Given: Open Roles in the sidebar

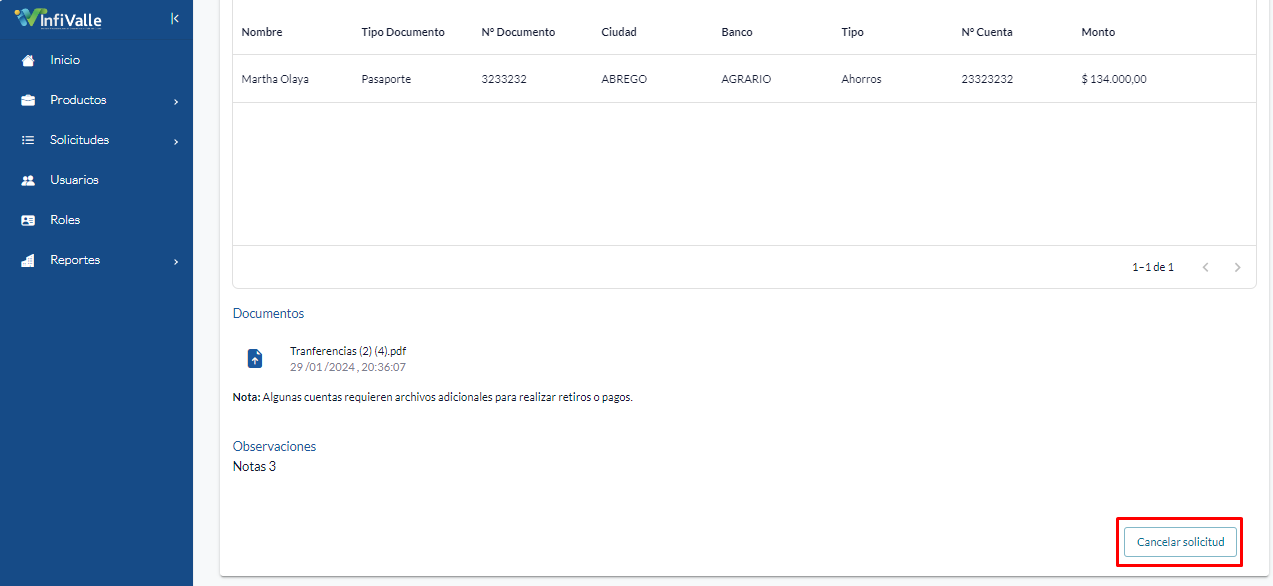Looking at the screenshot, I should click(x=96, y=220).
